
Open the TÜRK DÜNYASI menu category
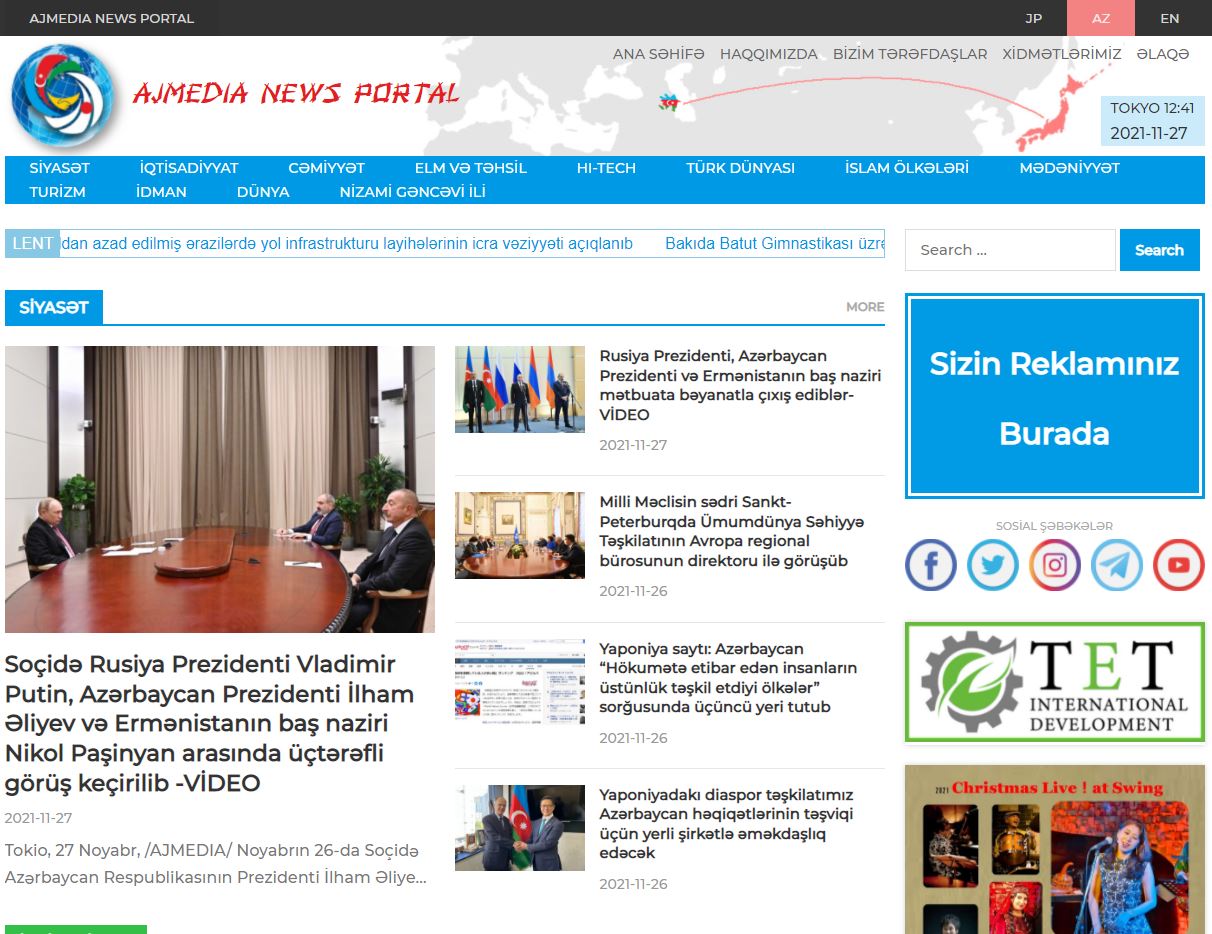tap(740, 168)
